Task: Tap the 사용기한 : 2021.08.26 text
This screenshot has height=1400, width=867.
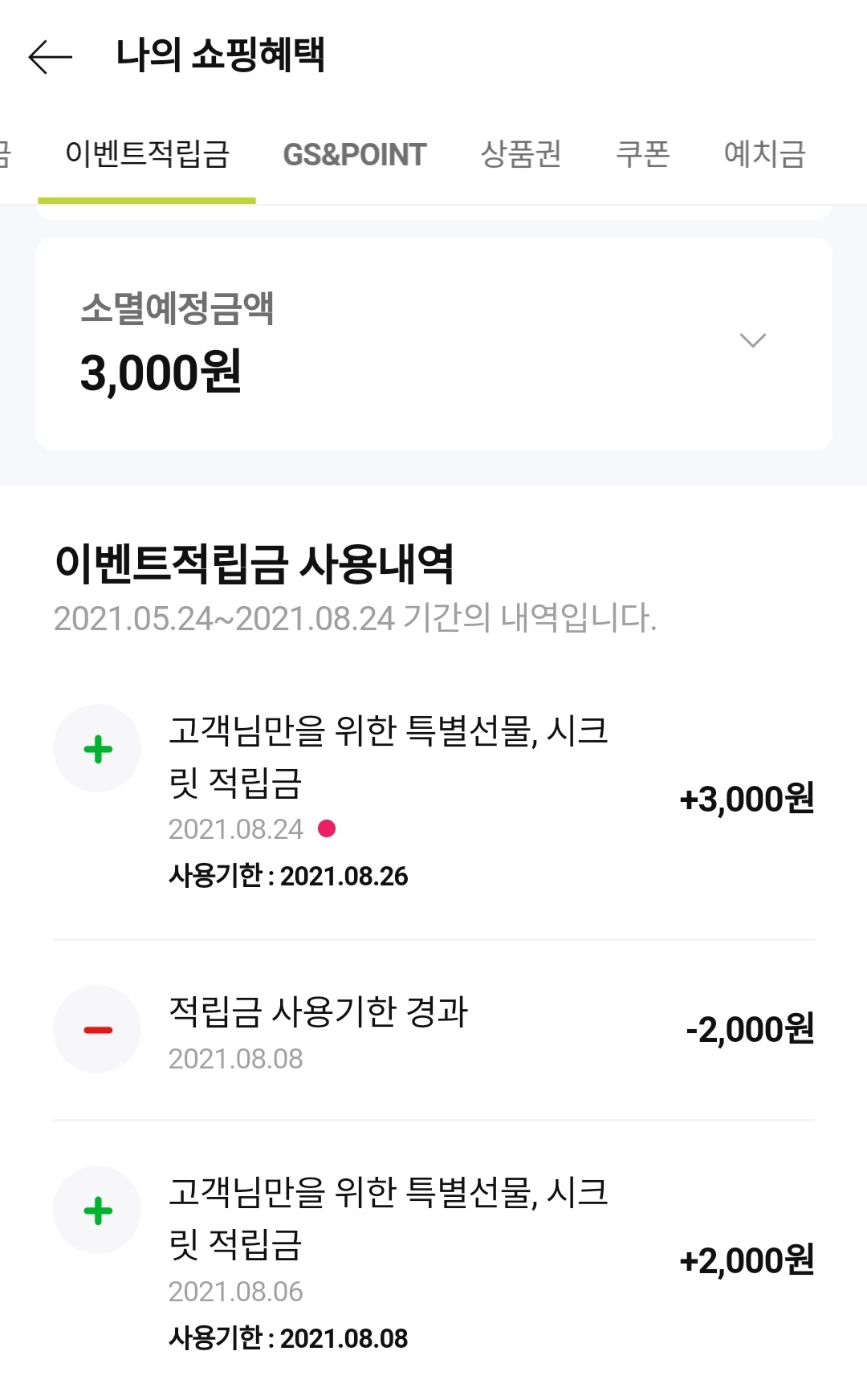Action: click(288, 876)
